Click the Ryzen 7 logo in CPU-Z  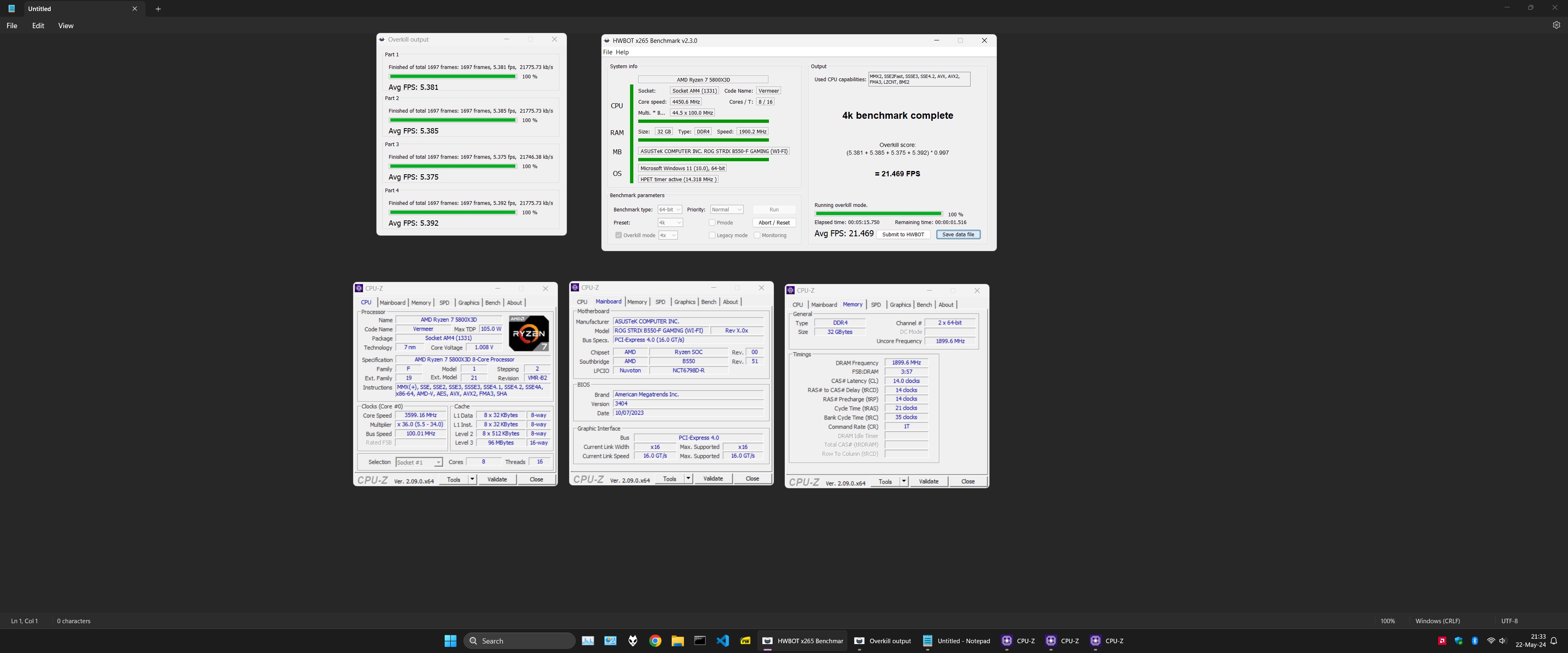[x=528, y=333]
